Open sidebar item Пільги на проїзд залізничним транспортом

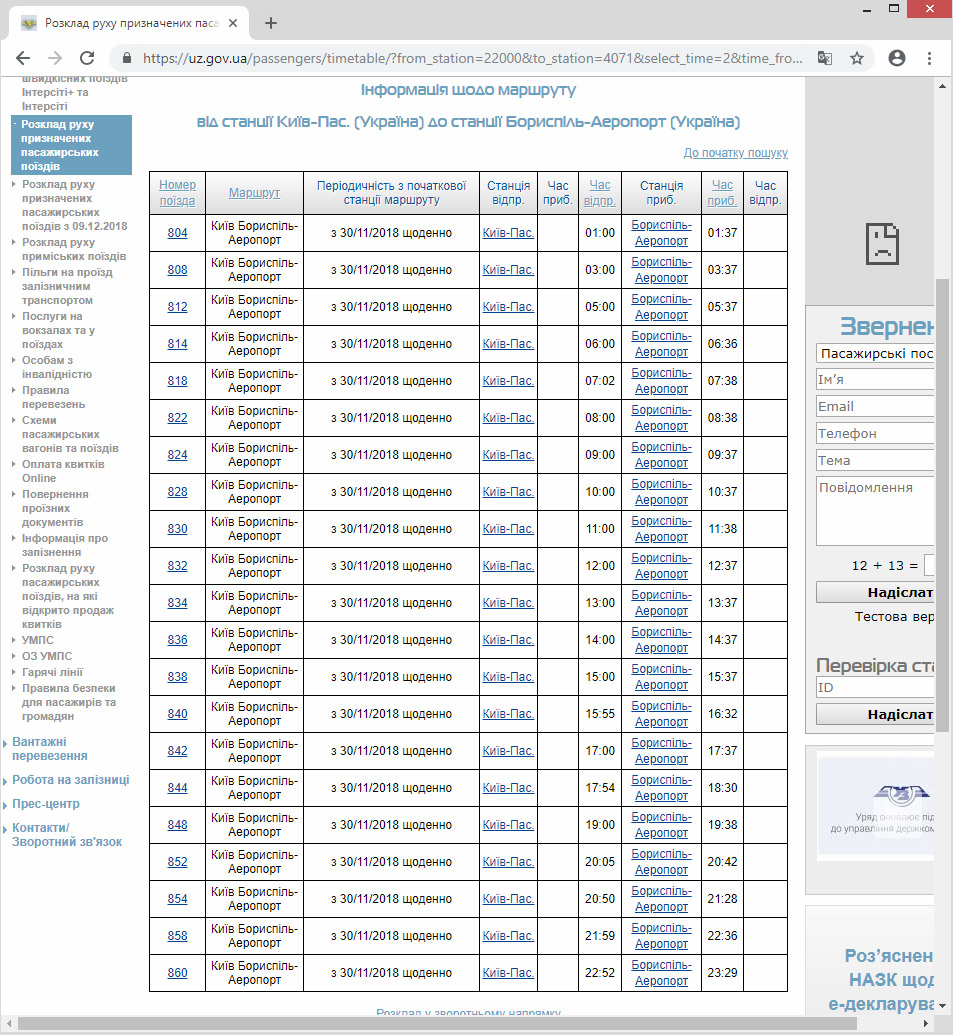[67, 286]
